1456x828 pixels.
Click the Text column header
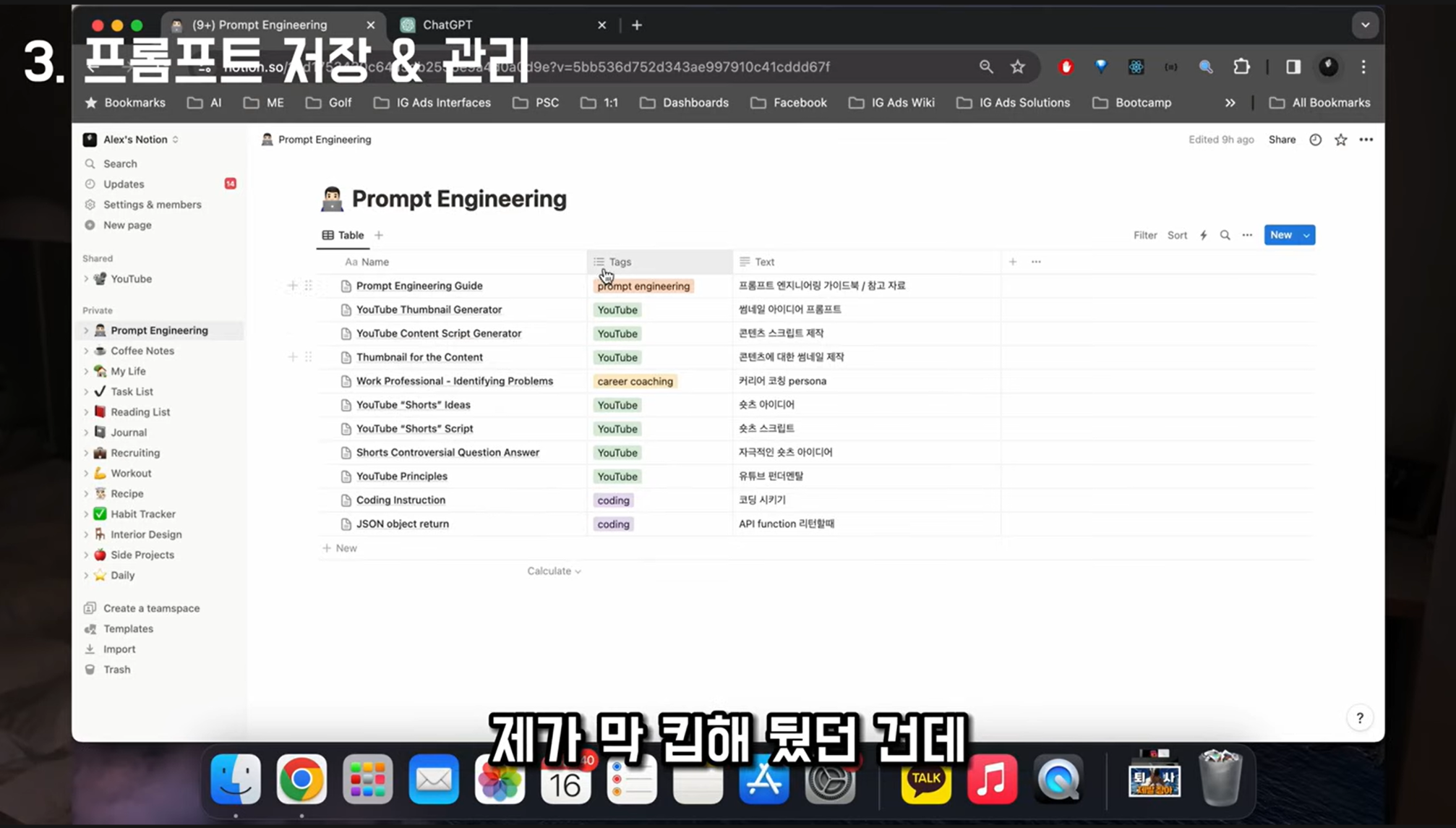pyautogui.click(x=867, y=262)
